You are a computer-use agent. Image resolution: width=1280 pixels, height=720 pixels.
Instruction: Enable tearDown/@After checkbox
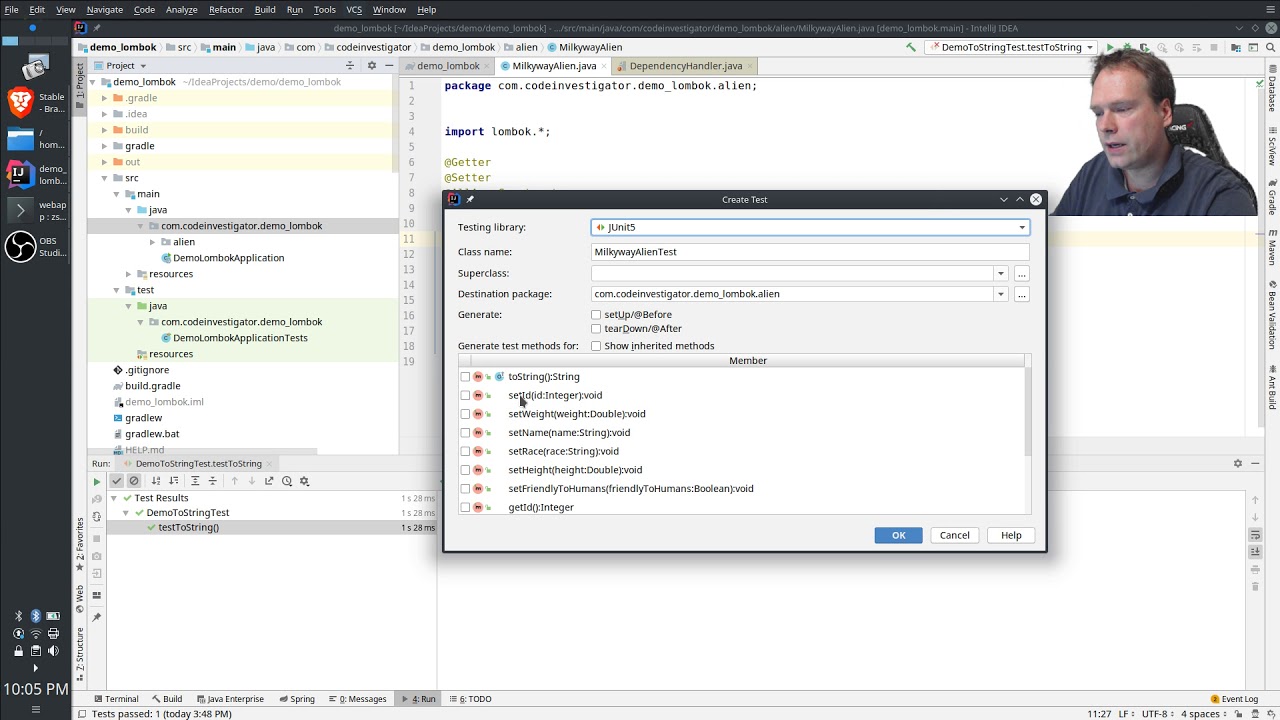(596, 329)
